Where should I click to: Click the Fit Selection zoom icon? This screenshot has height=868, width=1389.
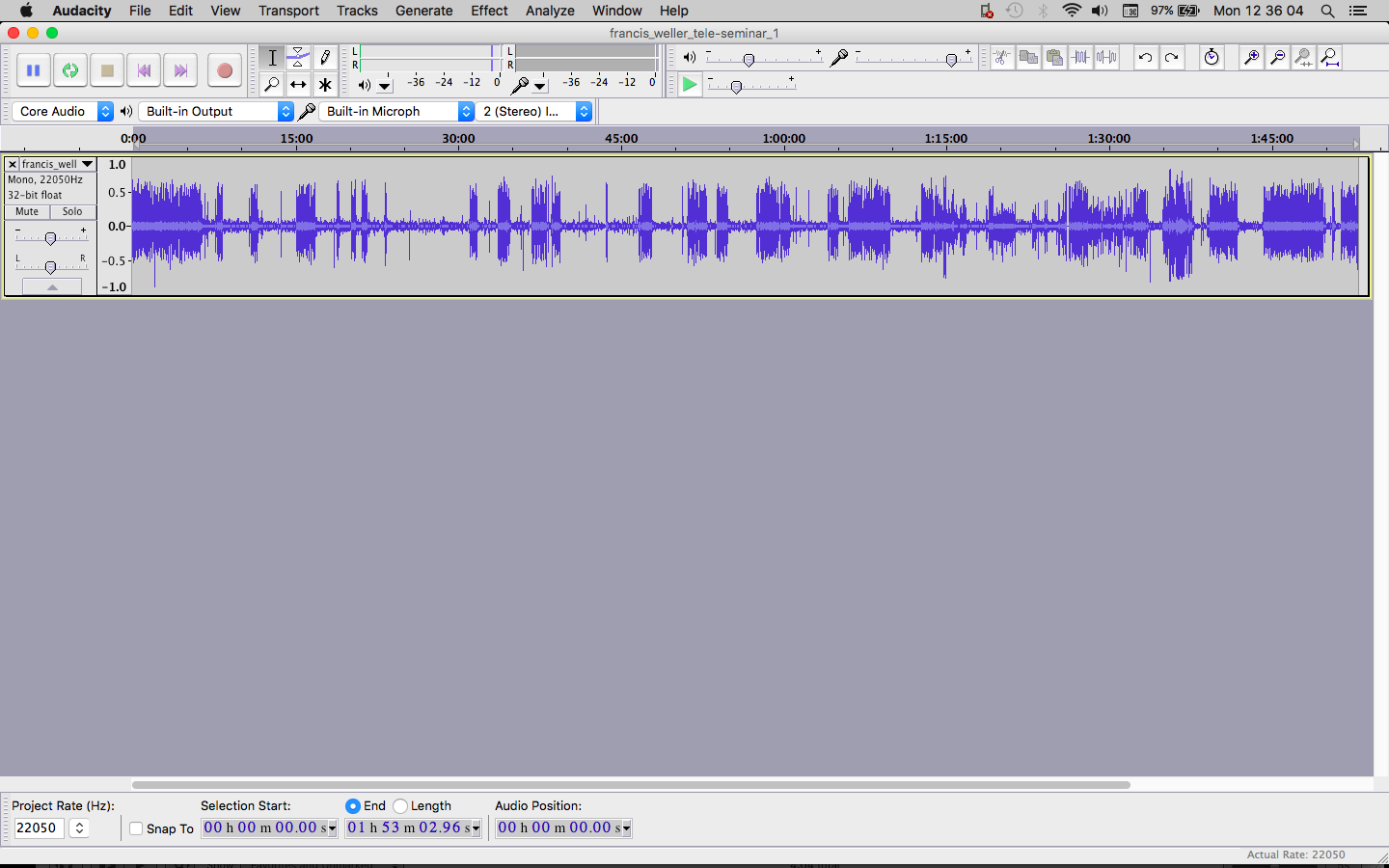[1303, 58]
